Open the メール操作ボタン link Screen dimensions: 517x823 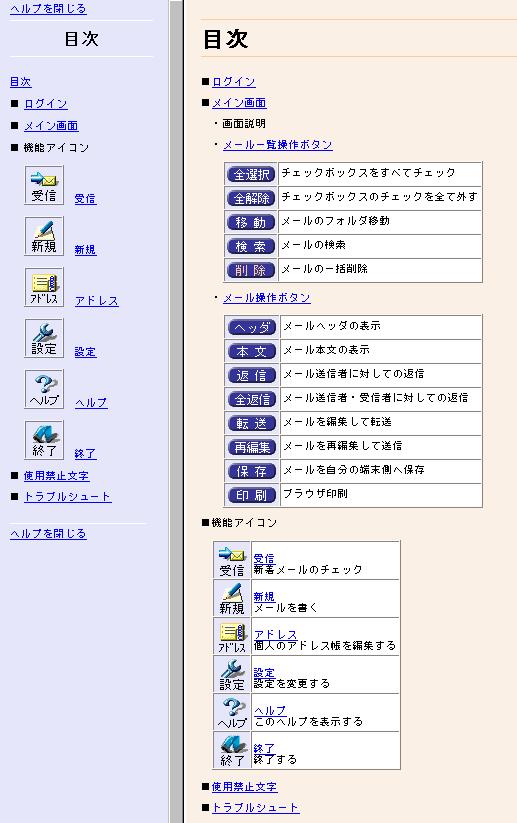[267, 298]
